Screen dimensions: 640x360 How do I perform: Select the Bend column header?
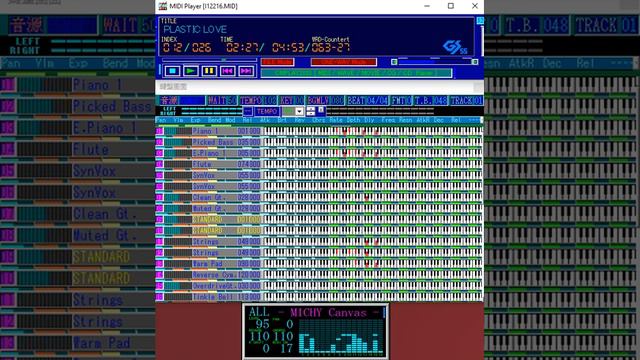(x=214, y=120)
